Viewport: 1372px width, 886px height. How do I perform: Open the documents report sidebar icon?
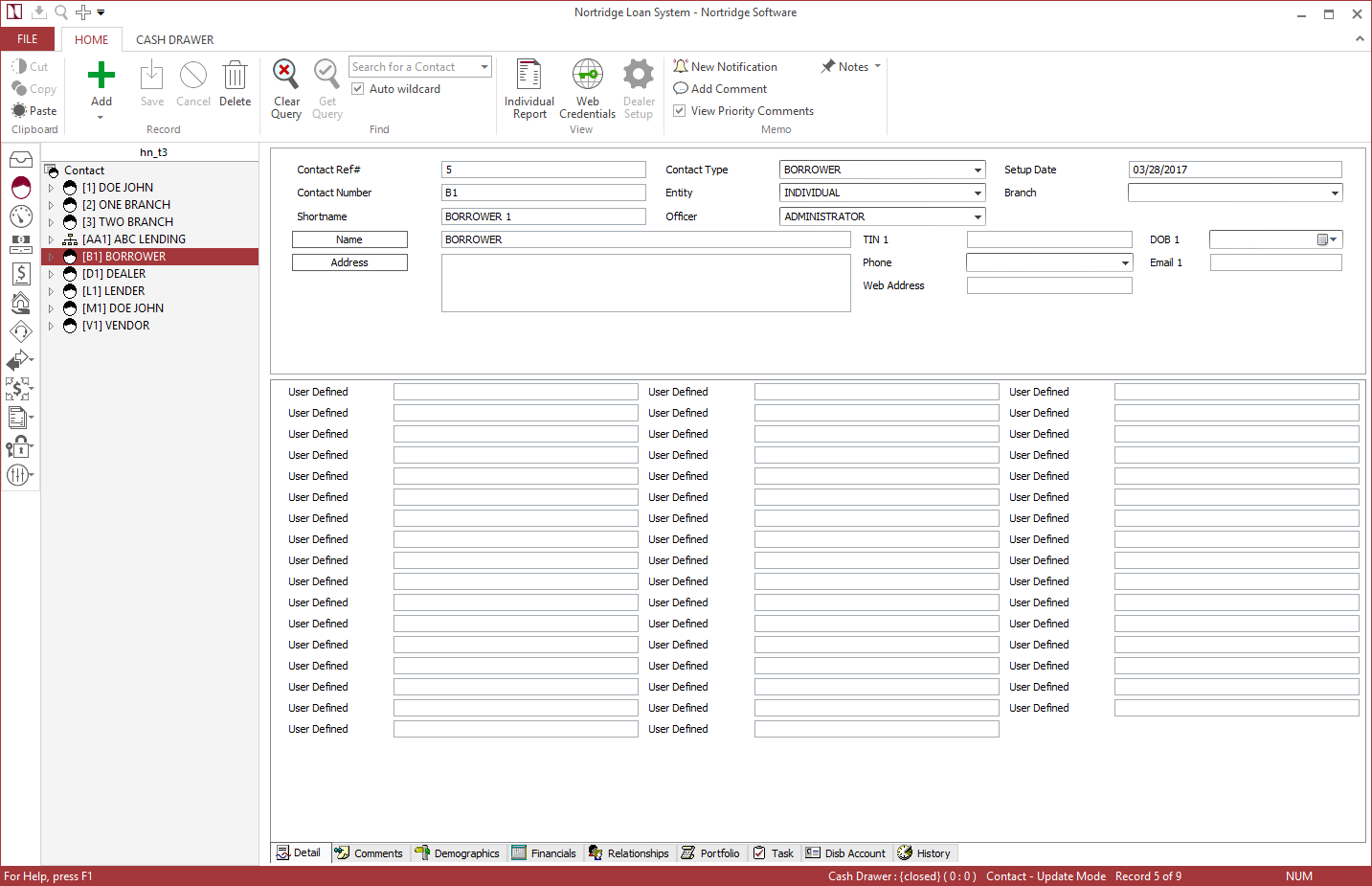coord(19,418)
